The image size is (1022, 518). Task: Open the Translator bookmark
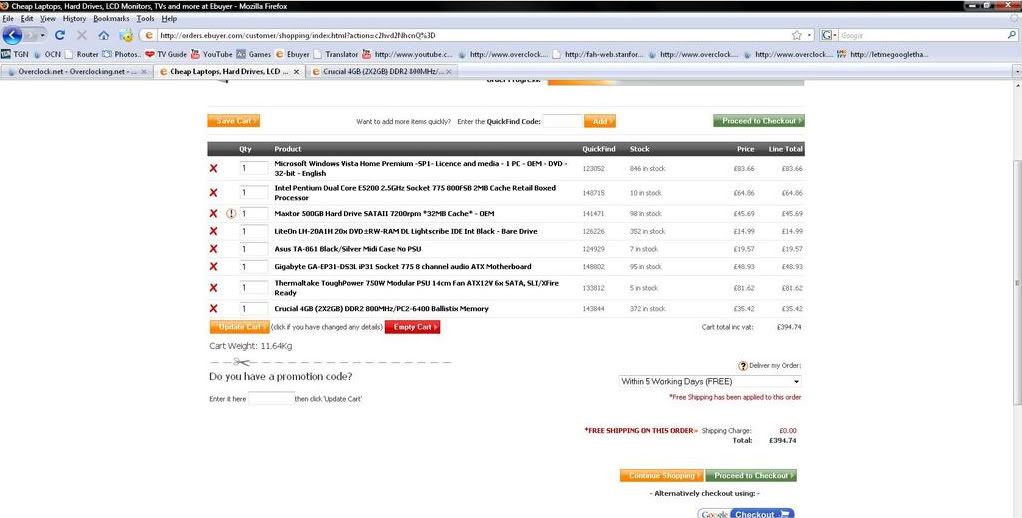pyautogui.click(x=336, y=54)
